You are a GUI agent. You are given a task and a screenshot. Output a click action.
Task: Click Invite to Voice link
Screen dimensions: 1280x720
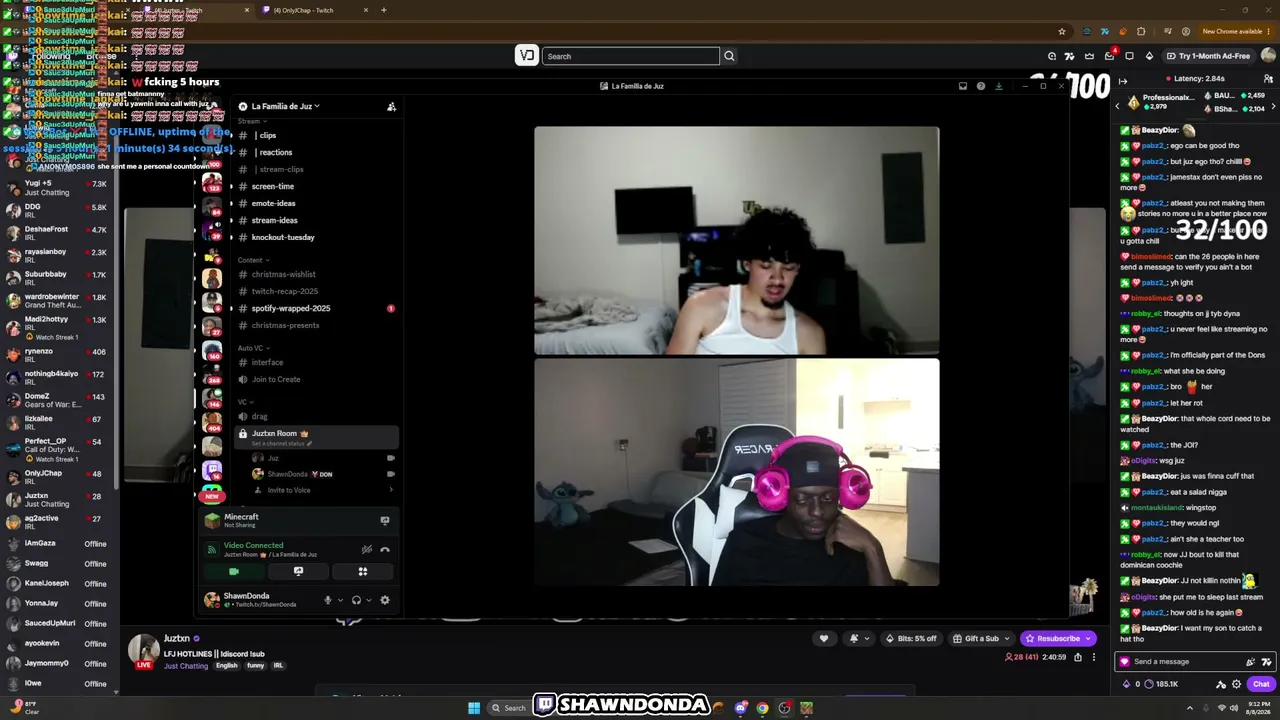pos(289,490)
